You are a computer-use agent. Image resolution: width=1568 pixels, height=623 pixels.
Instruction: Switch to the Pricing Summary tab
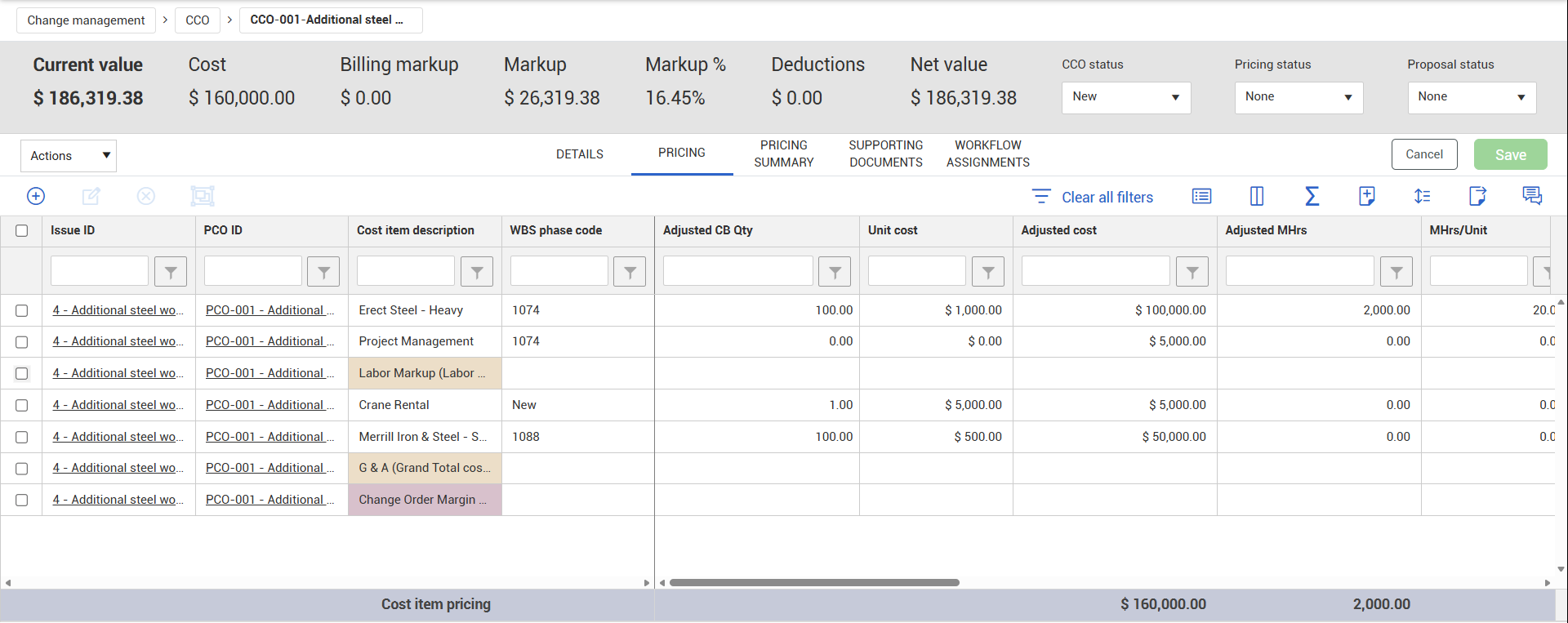pos(783,154)
